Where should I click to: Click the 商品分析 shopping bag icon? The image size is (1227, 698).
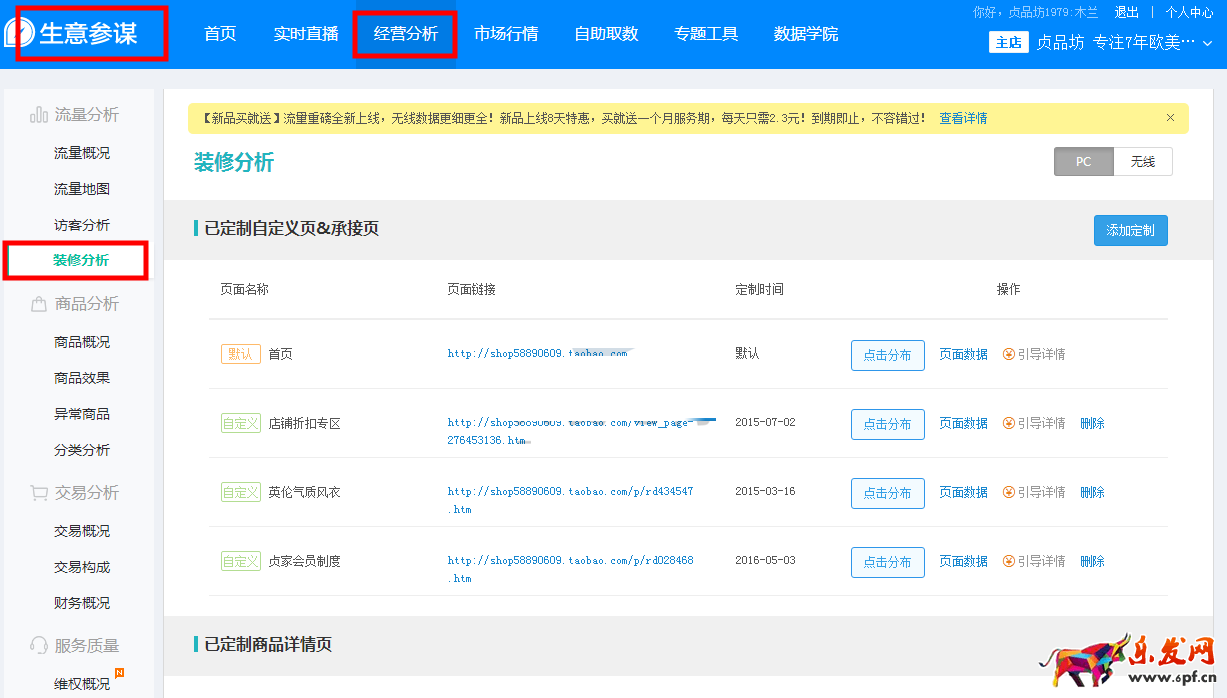point(39,304)
